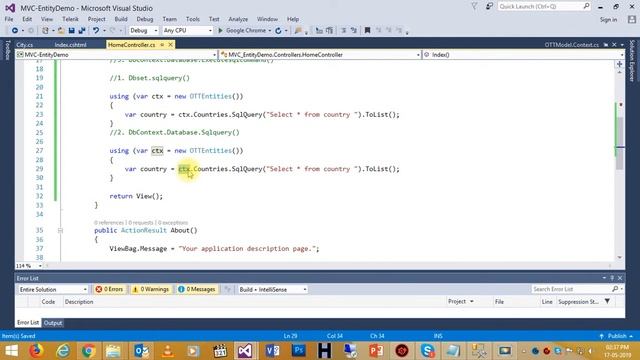The width and height of the screenshot is (640, 360).
Task: Undo the last action with the Undo icon
Action: (x=96, y=31)
